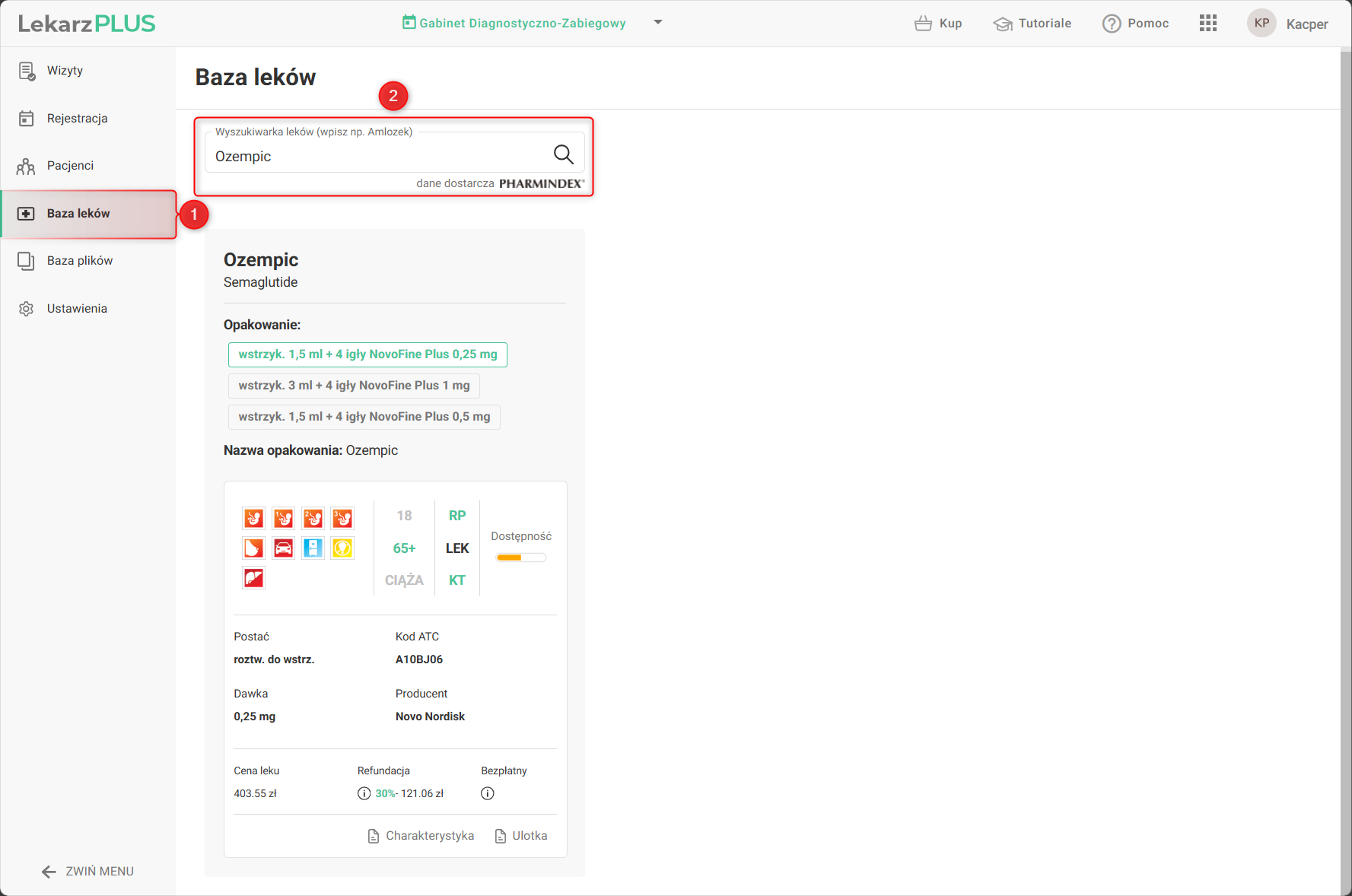Click the CIĄŻA label
The width and height of the screenshot is (1352, 896).
tap(404, 580)
